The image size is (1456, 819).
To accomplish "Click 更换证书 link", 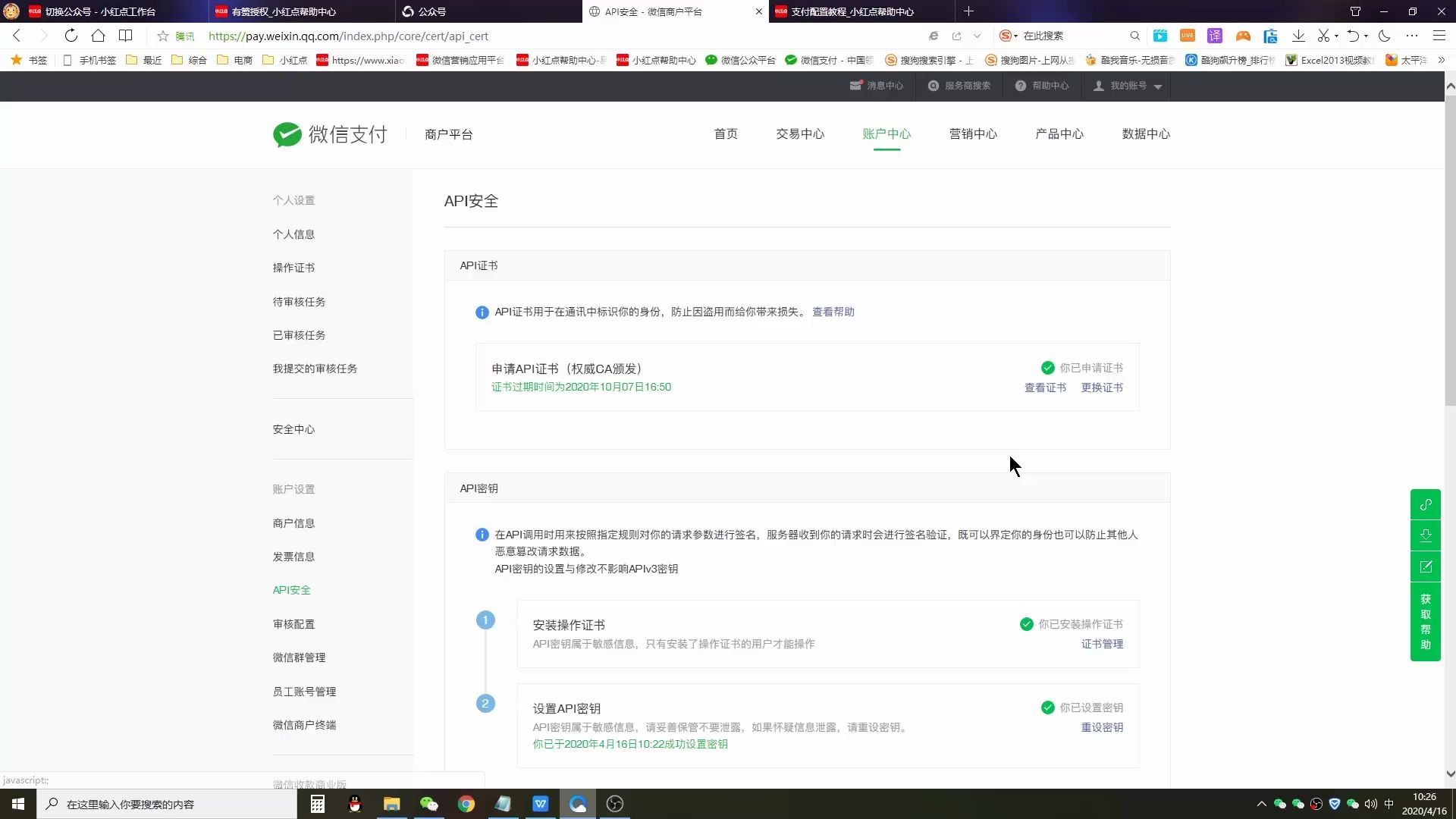I will point(1102,388).
